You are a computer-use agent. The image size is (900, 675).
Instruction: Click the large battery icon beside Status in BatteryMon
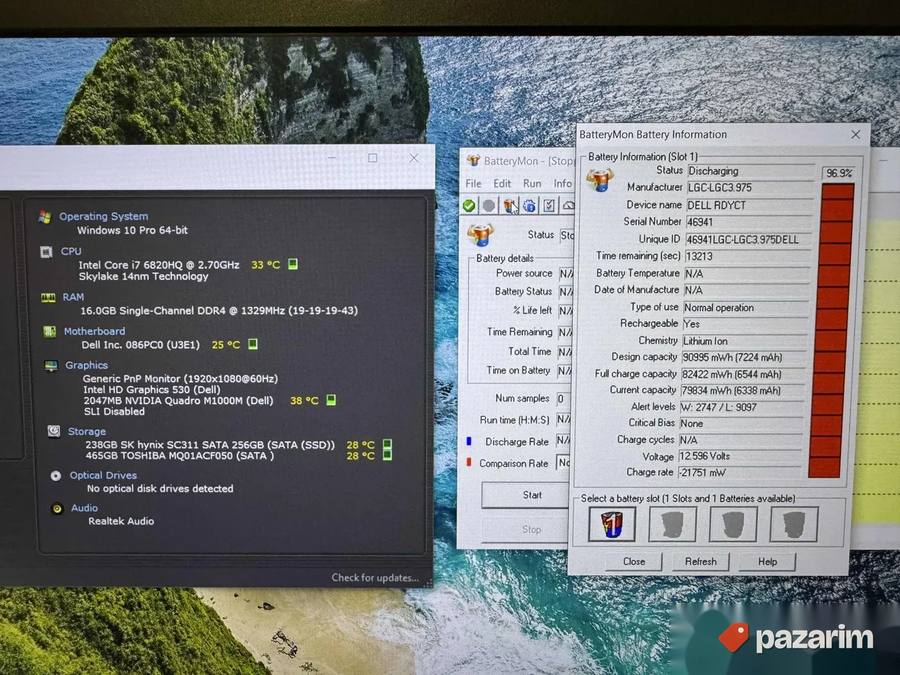click(x=480, y=235)
